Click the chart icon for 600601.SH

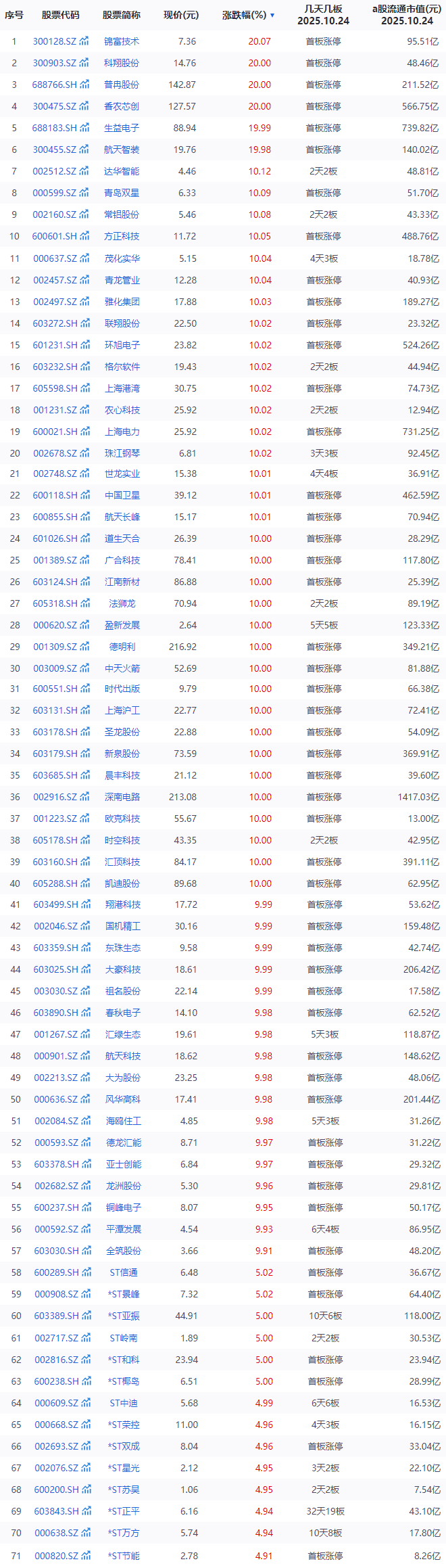84,237
